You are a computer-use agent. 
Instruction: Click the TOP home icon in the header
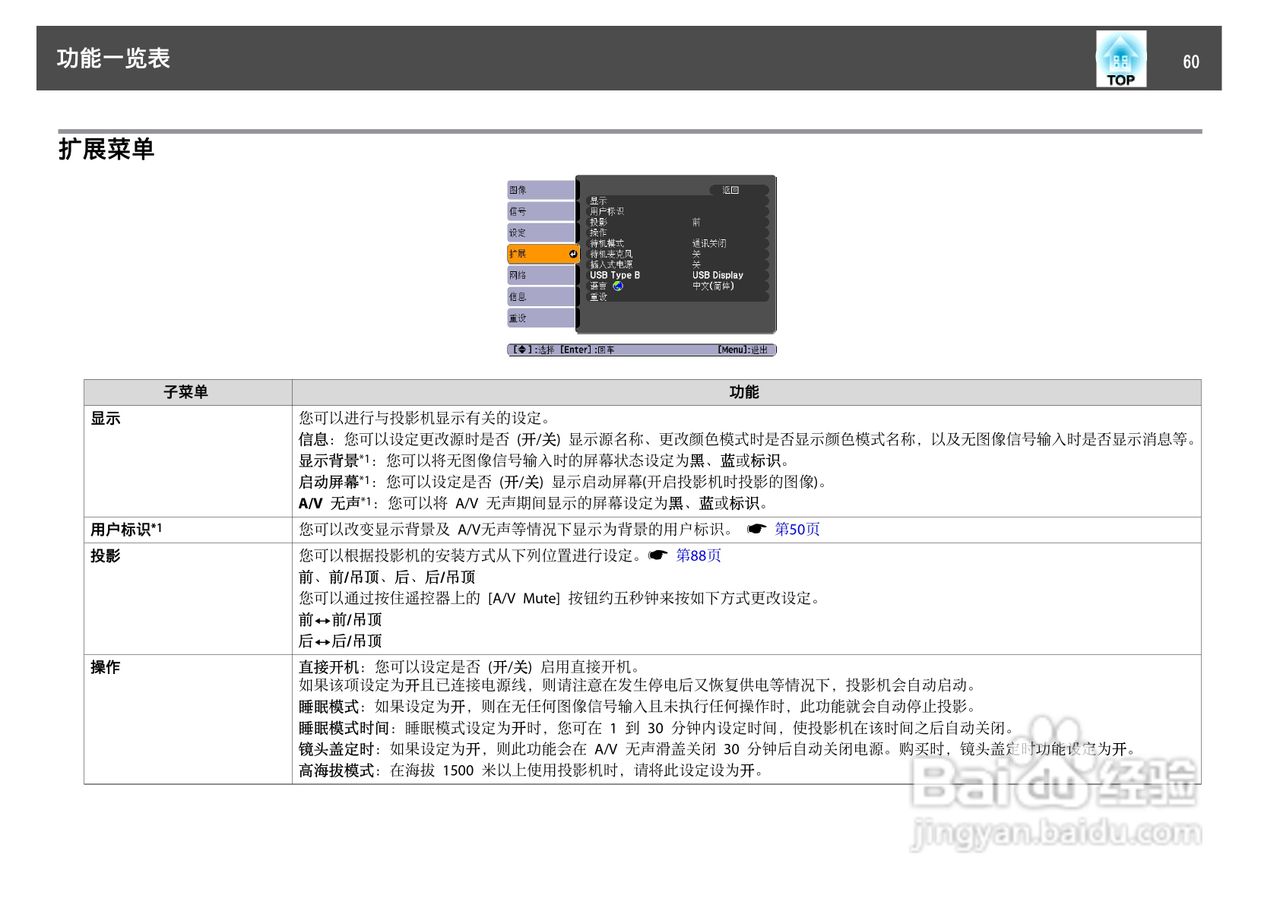click(x=1120, y=57)
